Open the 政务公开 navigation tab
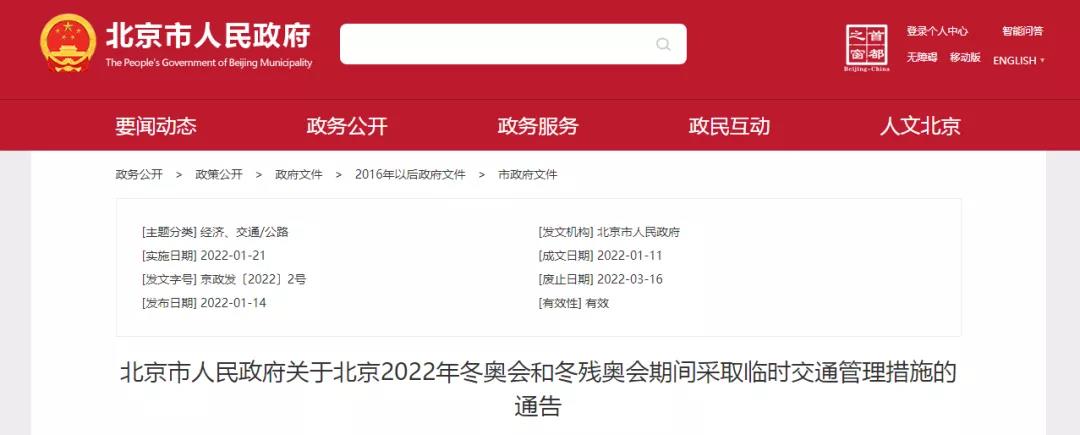The image size is (1080, 435). pos(347,126)
